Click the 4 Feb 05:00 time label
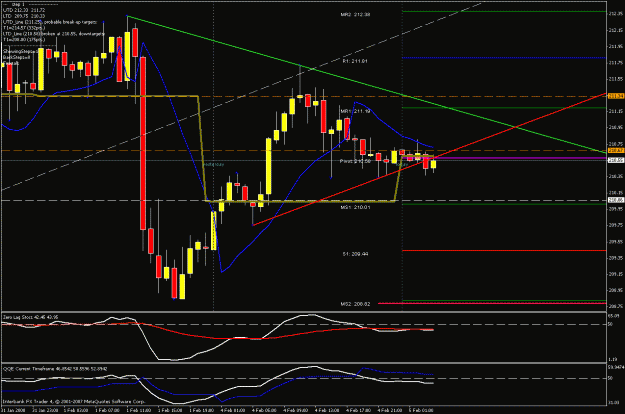 264,410
